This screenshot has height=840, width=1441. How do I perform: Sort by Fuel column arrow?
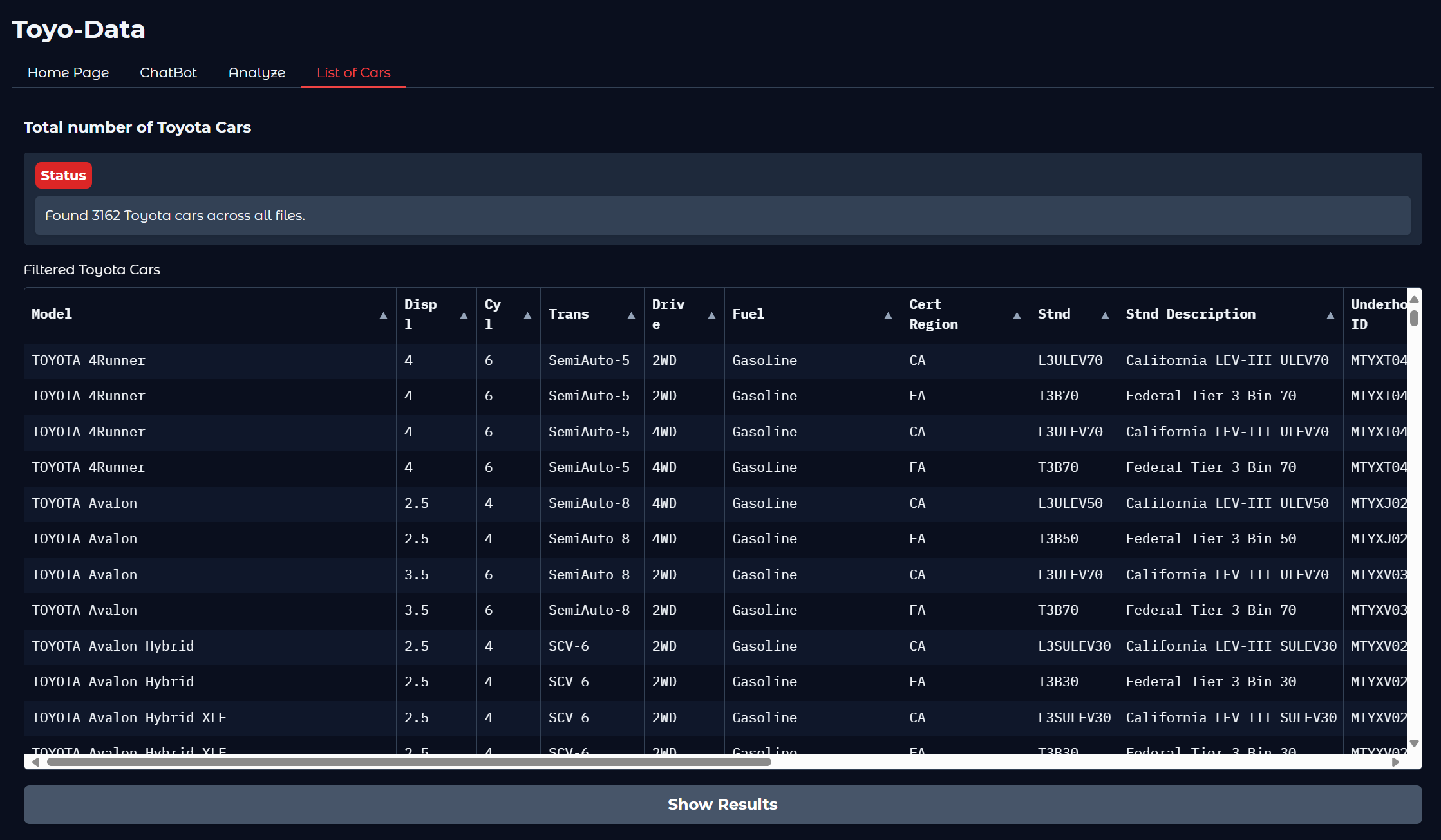coord(888,315)
